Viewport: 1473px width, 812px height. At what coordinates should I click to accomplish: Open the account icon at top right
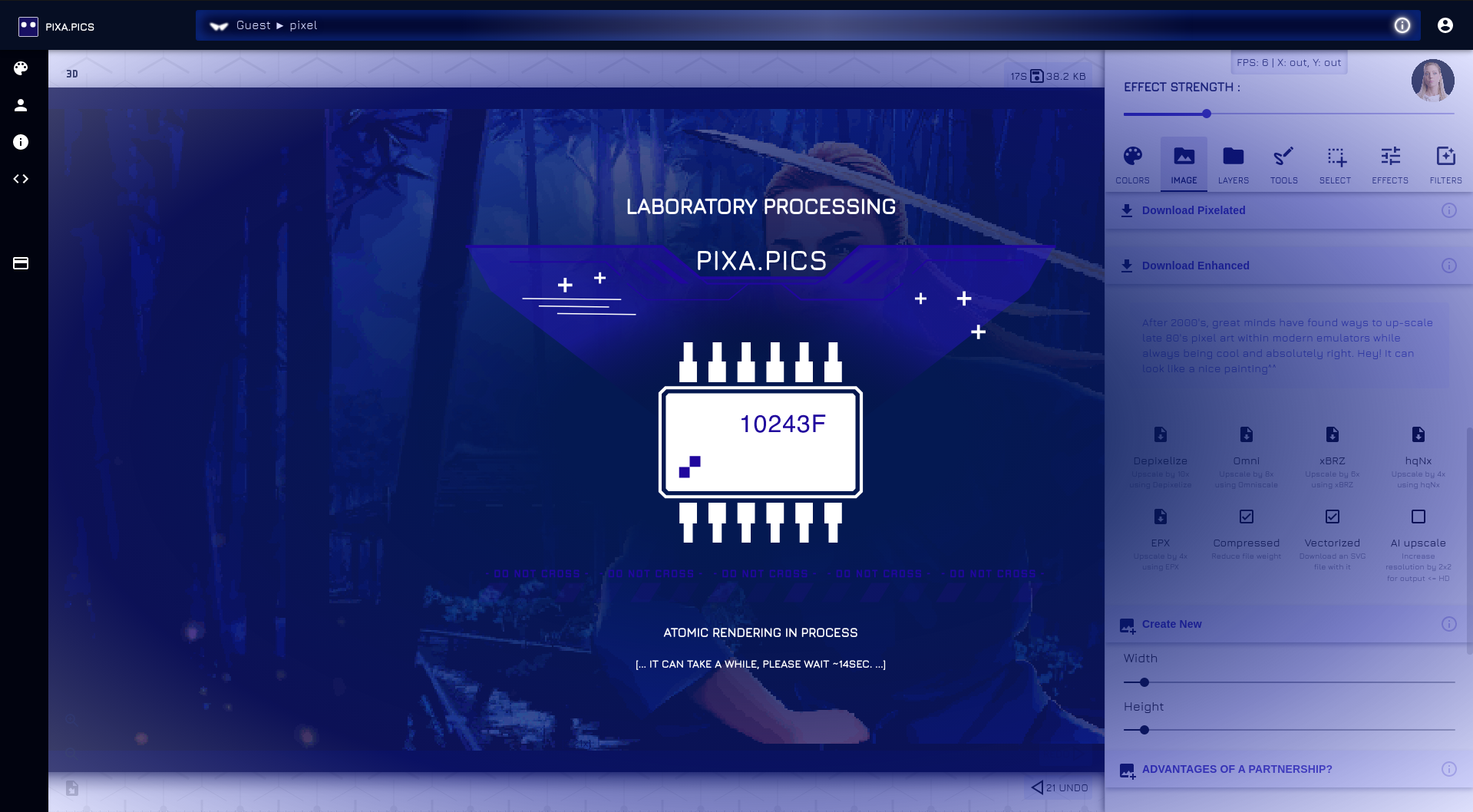(x=1445, y=25)
